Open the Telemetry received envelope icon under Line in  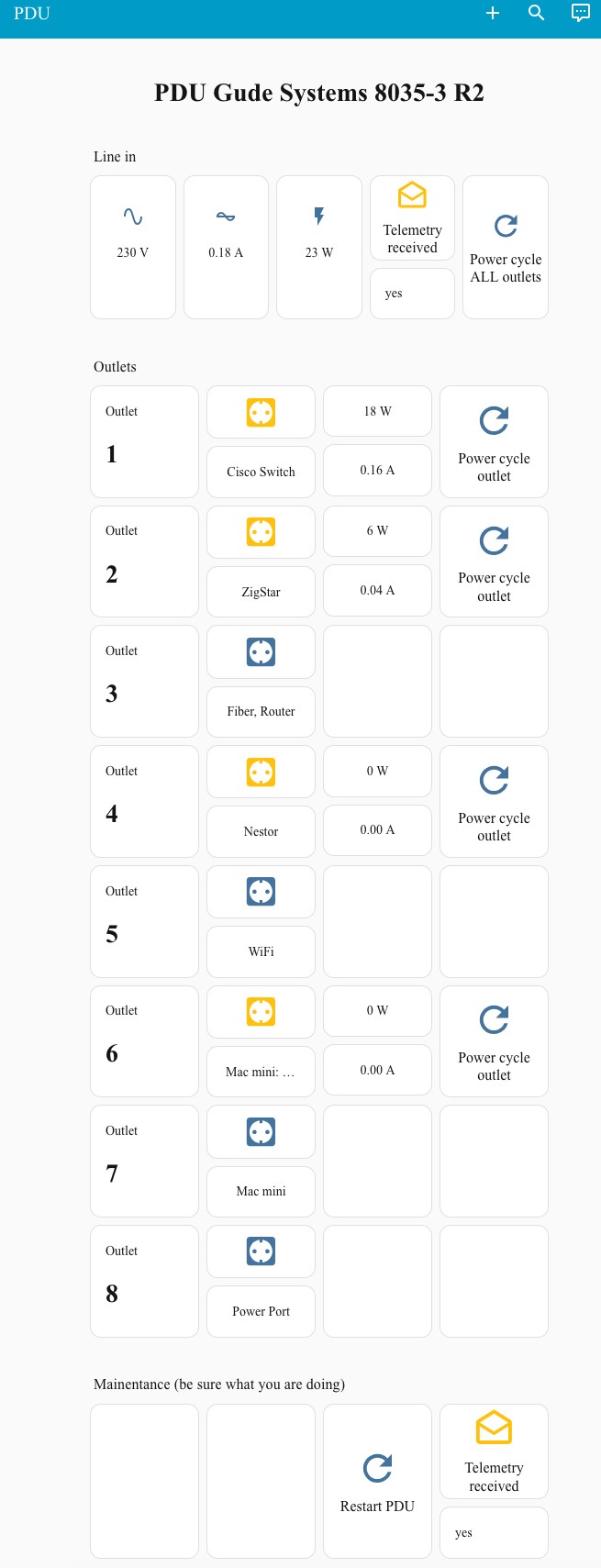click(x=411, y=195)
